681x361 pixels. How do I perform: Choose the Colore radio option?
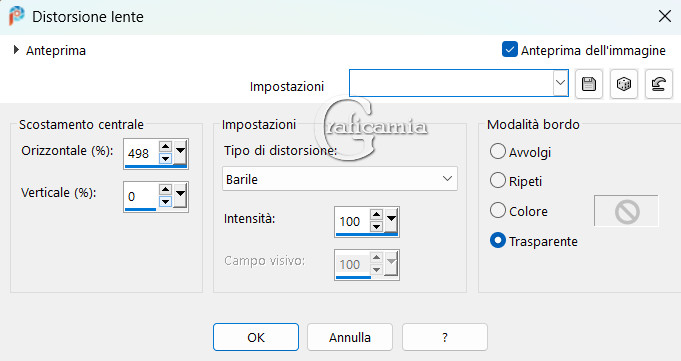498,210
